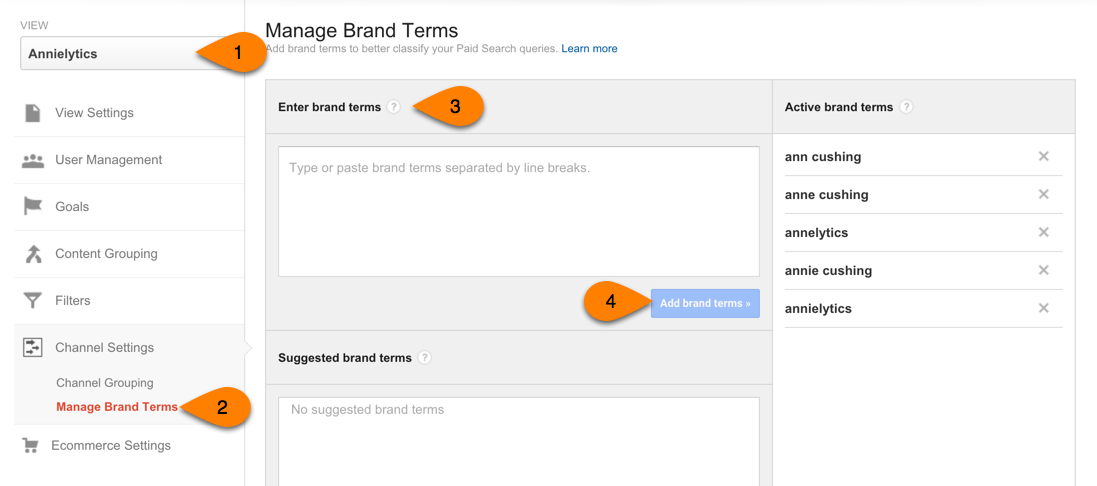Image resolution: width=1097 pixels, height=486 pixels.
Task: Click into the brand terms text box
Action: (518, 210)
